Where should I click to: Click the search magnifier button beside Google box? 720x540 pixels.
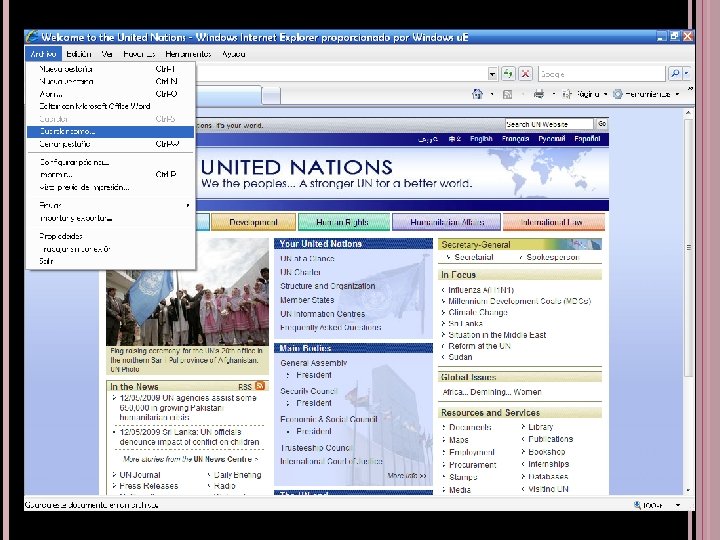[x=675, y=73]
